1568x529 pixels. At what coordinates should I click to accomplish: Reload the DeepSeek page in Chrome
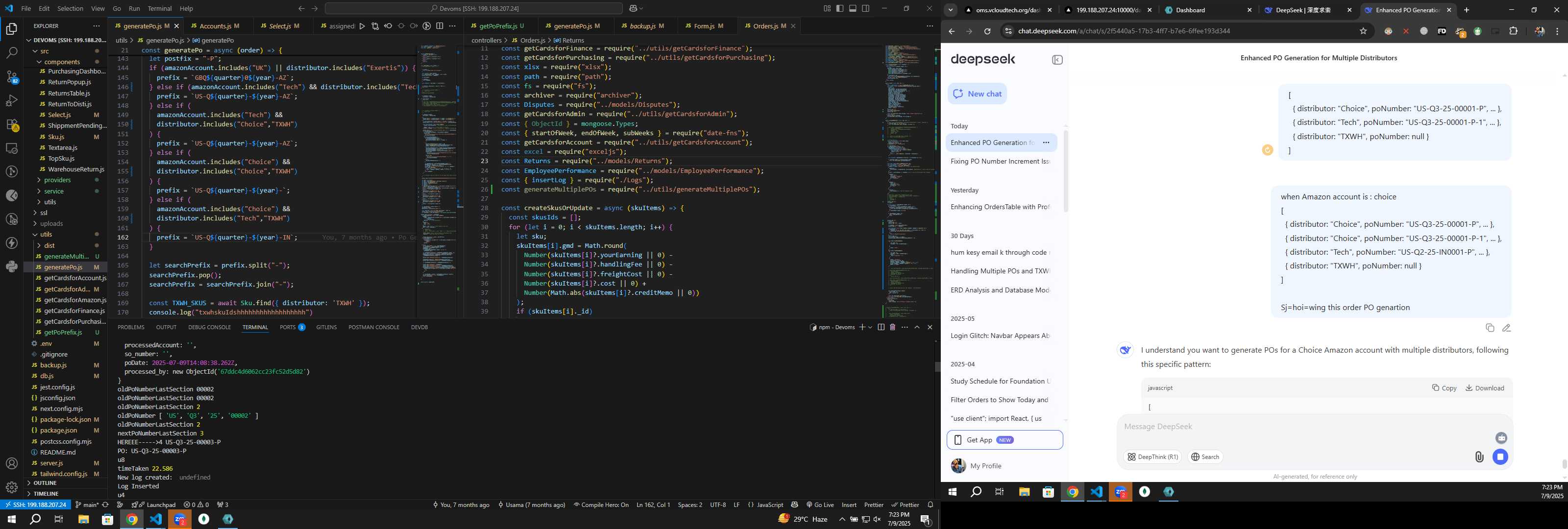point(987,31)
